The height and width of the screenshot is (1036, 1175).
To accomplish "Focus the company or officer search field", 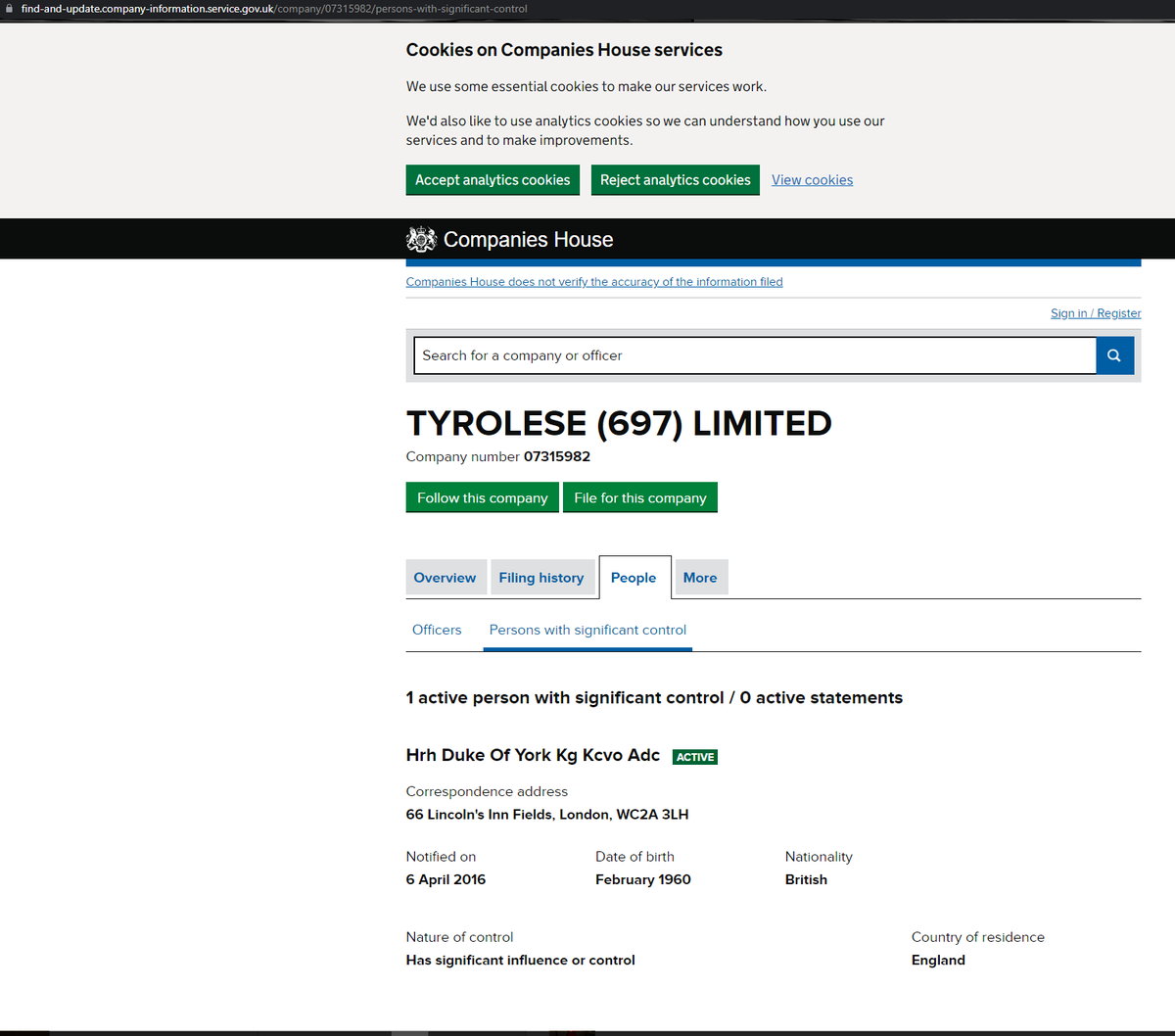I will coord(755,355).
